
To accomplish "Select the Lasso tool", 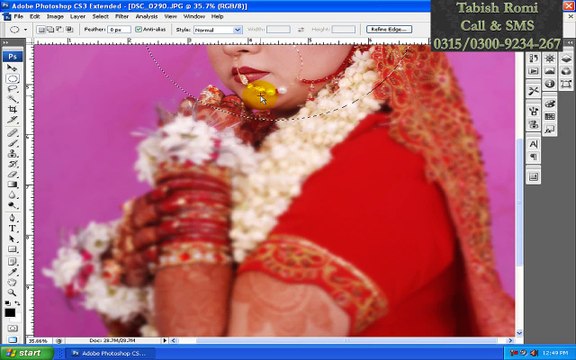I will pyautogui.click(x=12, y=89).
